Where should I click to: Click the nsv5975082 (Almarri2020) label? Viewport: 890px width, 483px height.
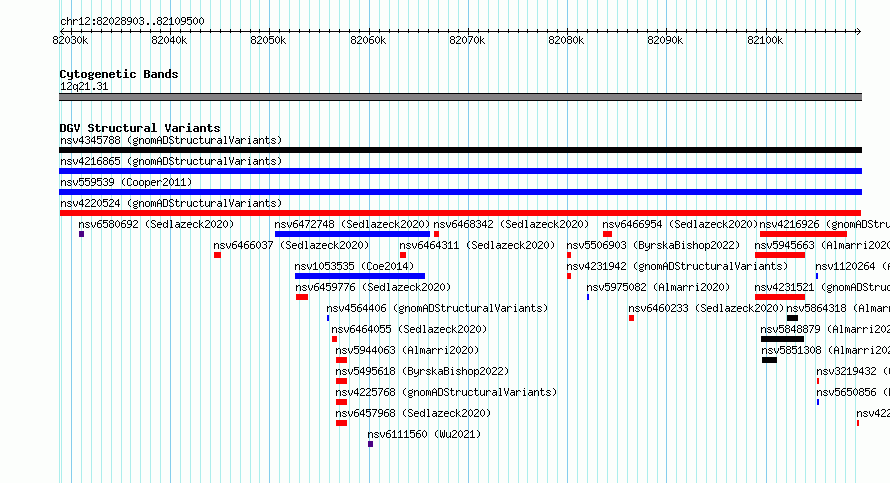[658, 287]
